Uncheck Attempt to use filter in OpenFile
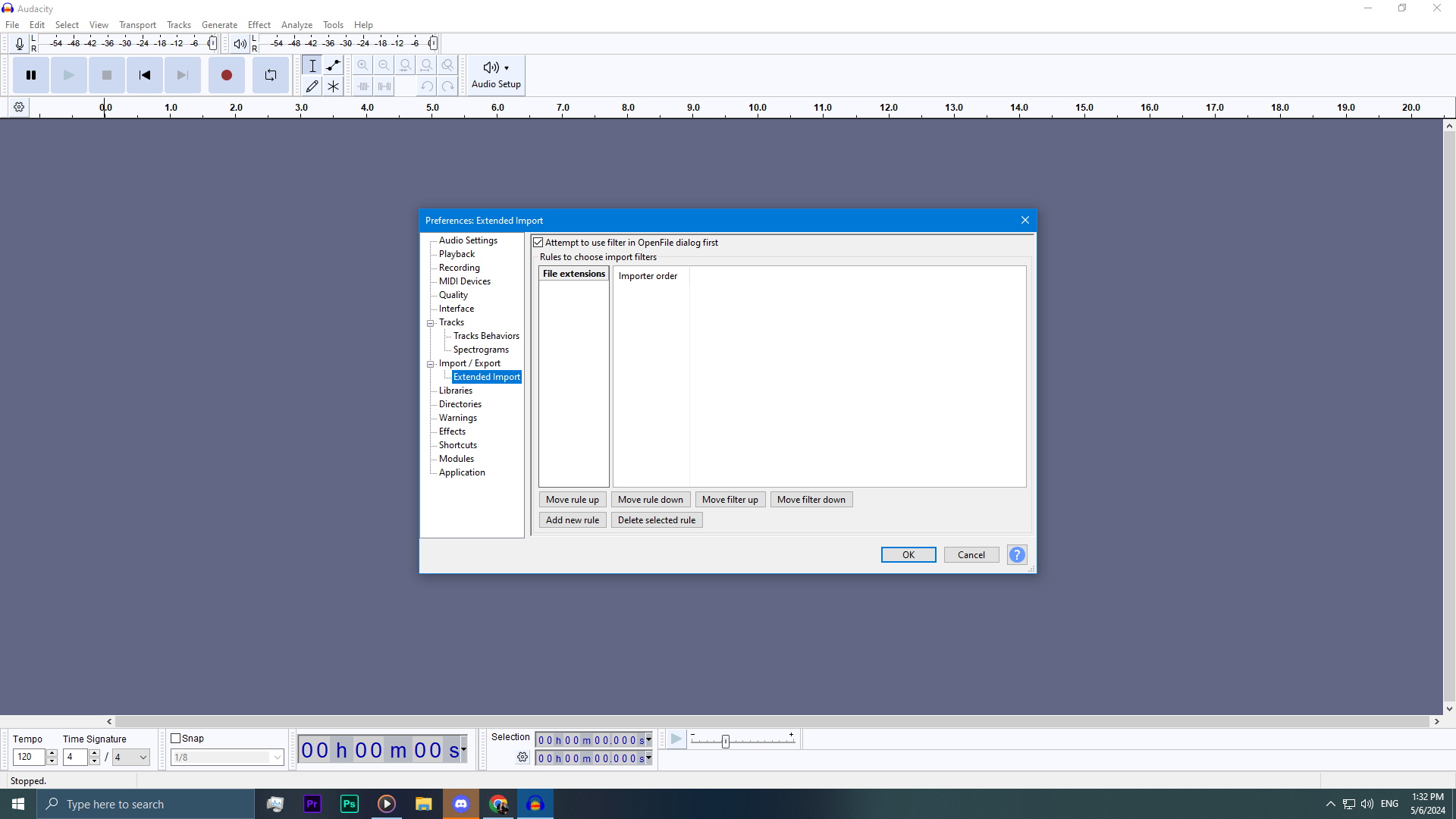Image resolution: width=1456 pixels, height=819 pixels. pos(538,243)
